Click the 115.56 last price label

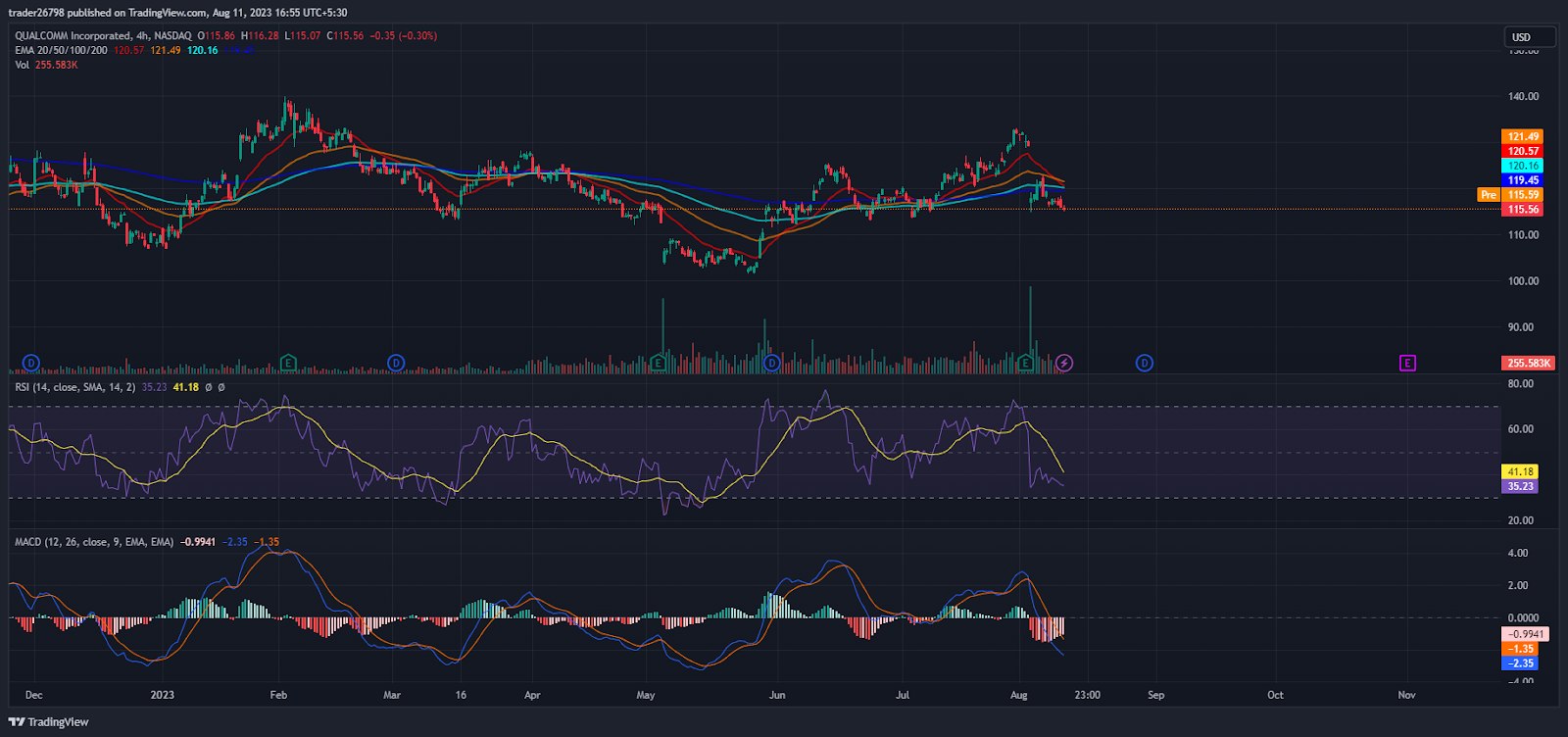(x=1523, y=210)
